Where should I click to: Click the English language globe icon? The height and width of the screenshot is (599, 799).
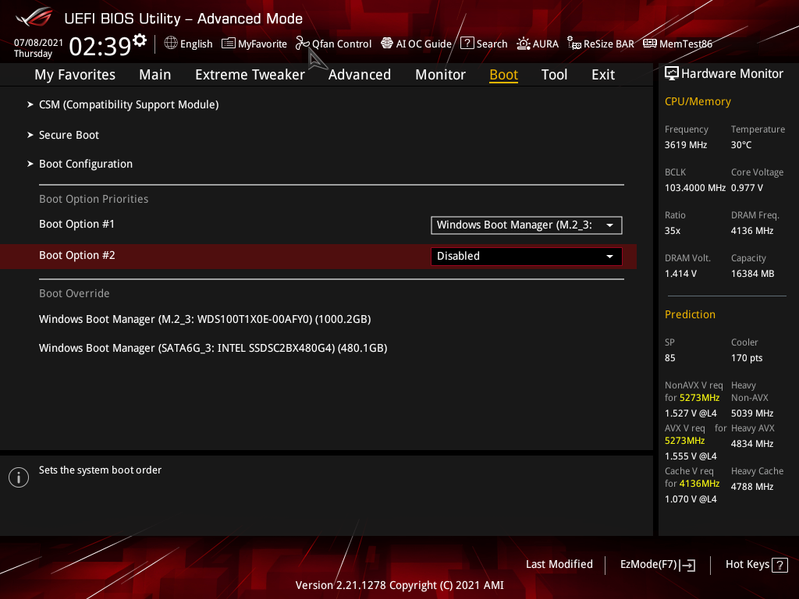point(171,43)
